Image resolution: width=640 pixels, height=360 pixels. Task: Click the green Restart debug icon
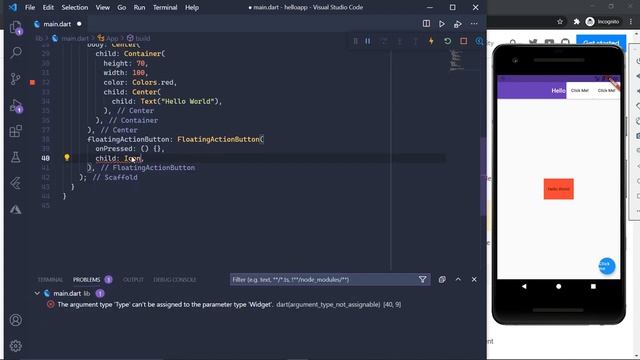447,41
